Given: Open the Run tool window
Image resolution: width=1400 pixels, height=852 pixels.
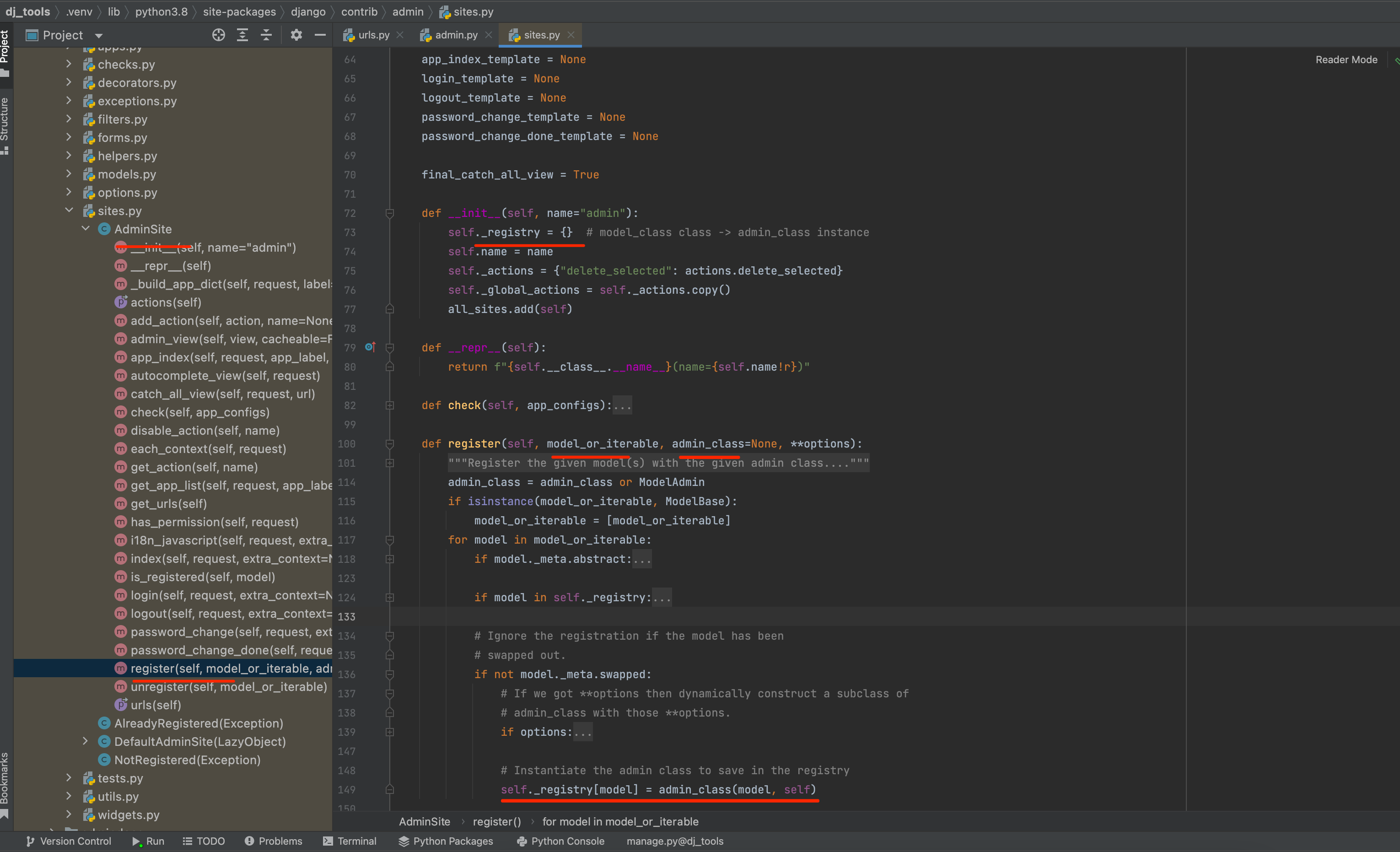Looking at the screenshot, I should click(148, 841).
